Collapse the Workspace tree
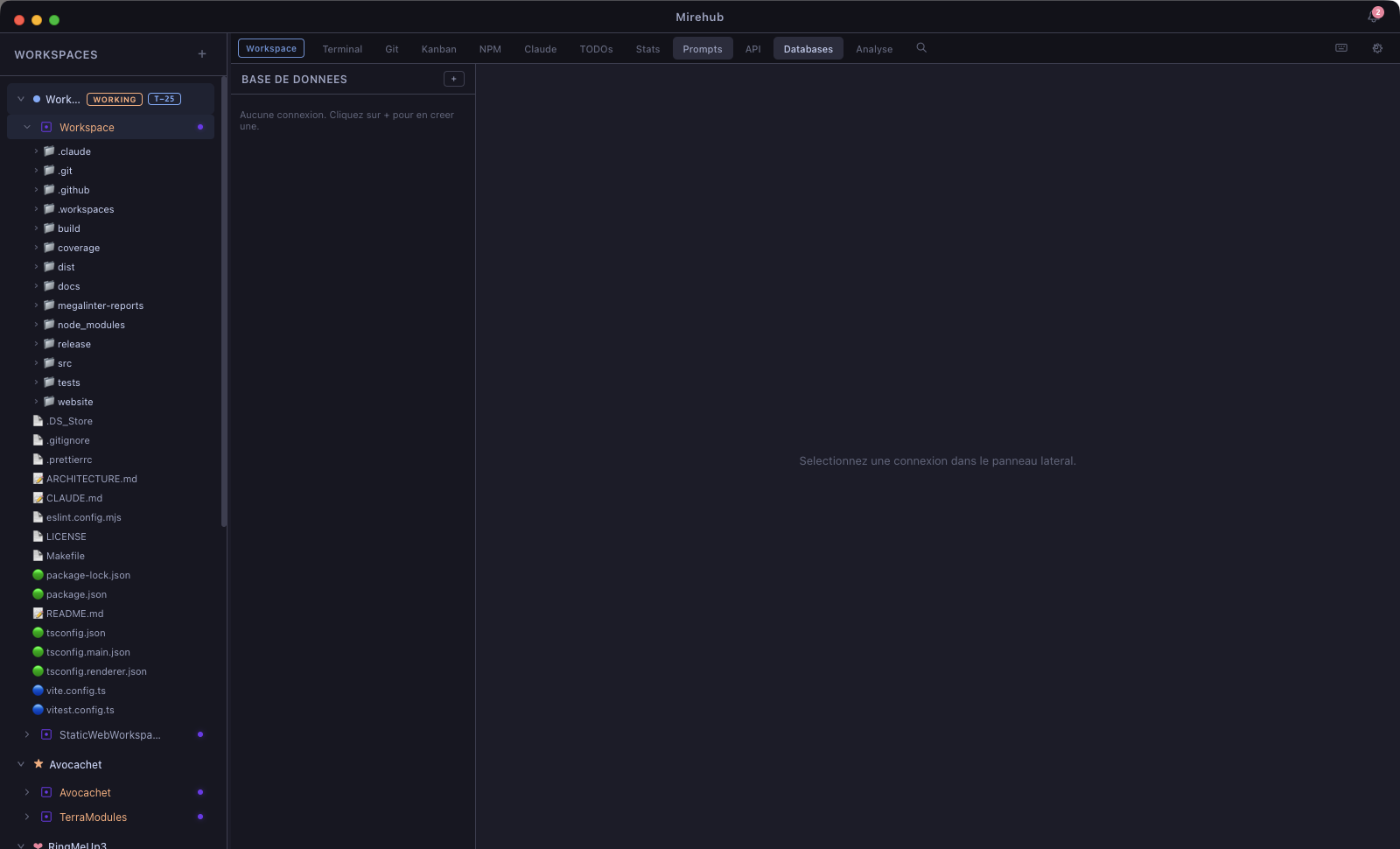Viewport: 1400px width, 849px height. pyautogui.click(x=26, y=127)
